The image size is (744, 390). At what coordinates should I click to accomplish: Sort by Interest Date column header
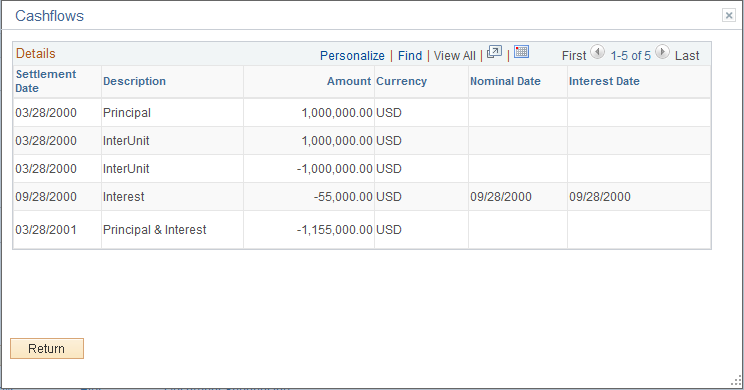604,81
